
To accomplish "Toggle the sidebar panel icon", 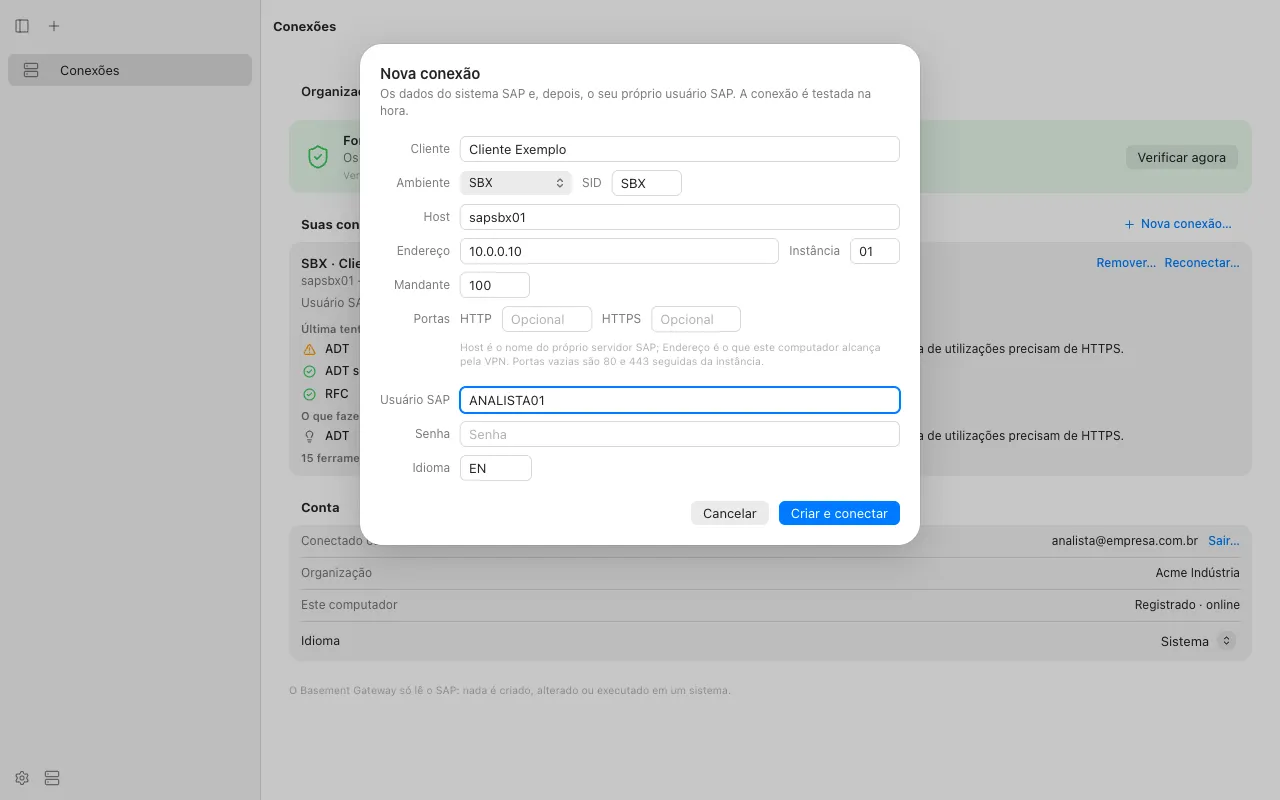I will pos(22,26).
